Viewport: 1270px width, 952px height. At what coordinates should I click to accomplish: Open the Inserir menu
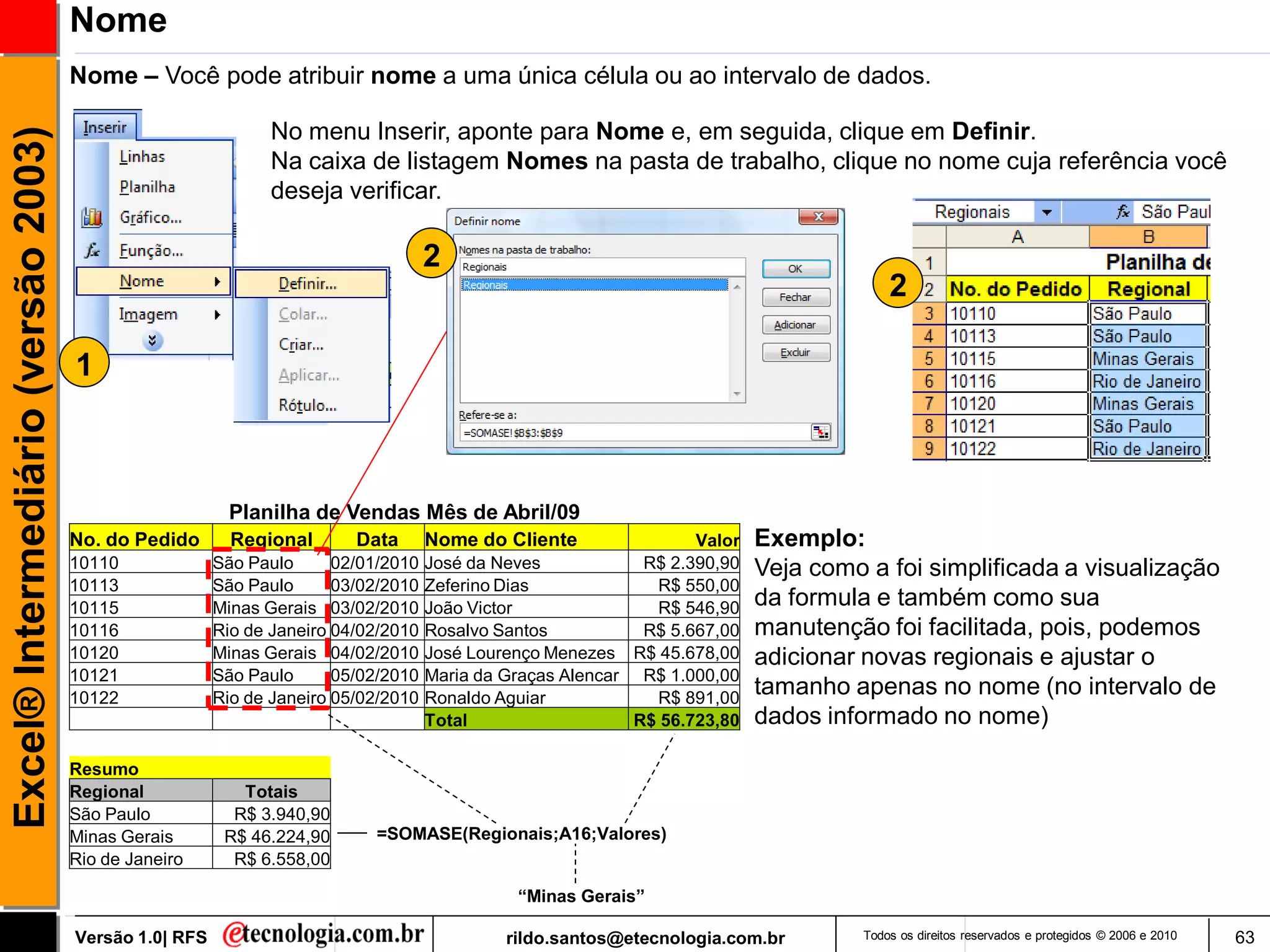click(106, 127)
